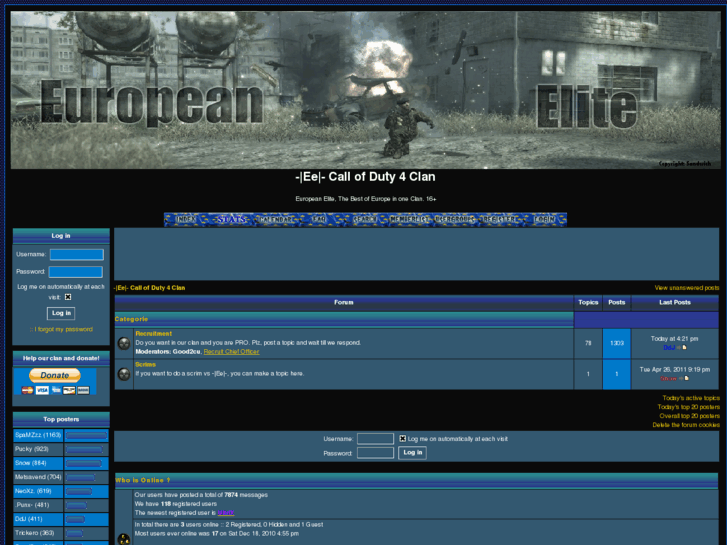This screenshot has height=545, width=727.
Task: Open Snow profile in Scrims Last Posts cell
Action: 668,378
